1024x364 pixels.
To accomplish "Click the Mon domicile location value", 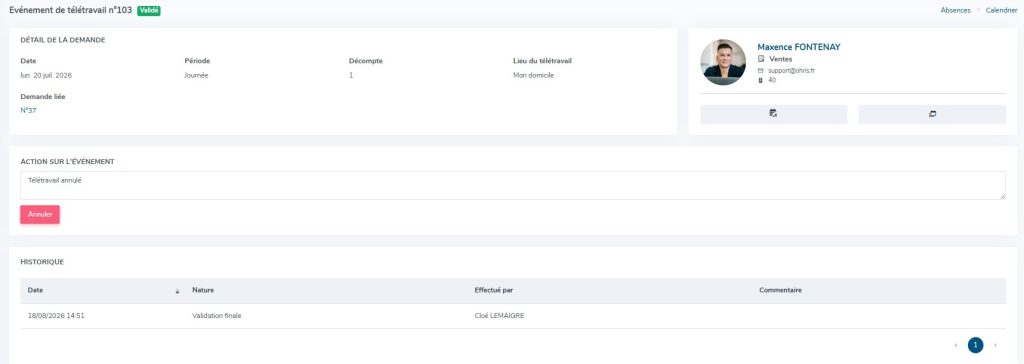I will [534, 75].
